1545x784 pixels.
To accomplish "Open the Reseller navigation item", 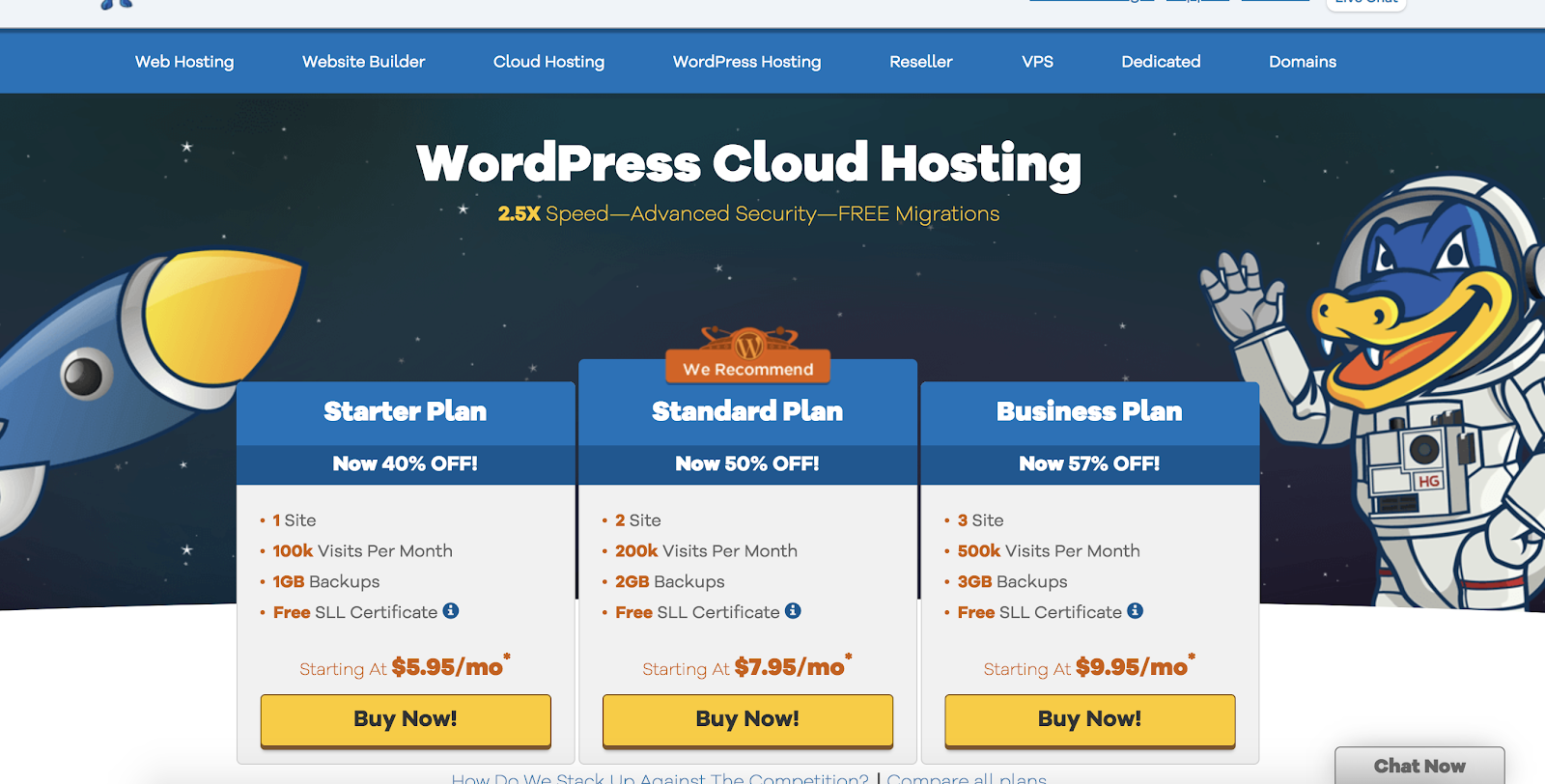I will pyautogui.click(x=921, y=62).
